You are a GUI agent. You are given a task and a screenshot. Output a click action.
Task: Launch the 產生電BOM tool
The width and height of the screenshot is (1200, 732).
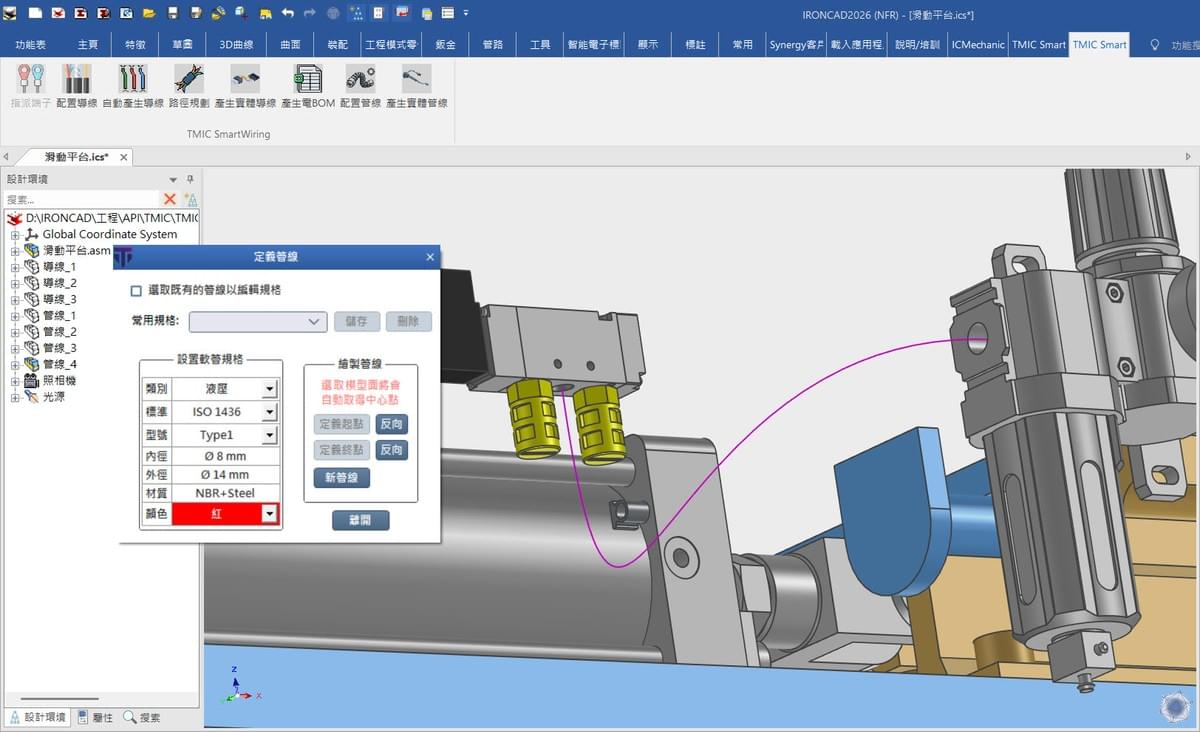tap(308, 79)
